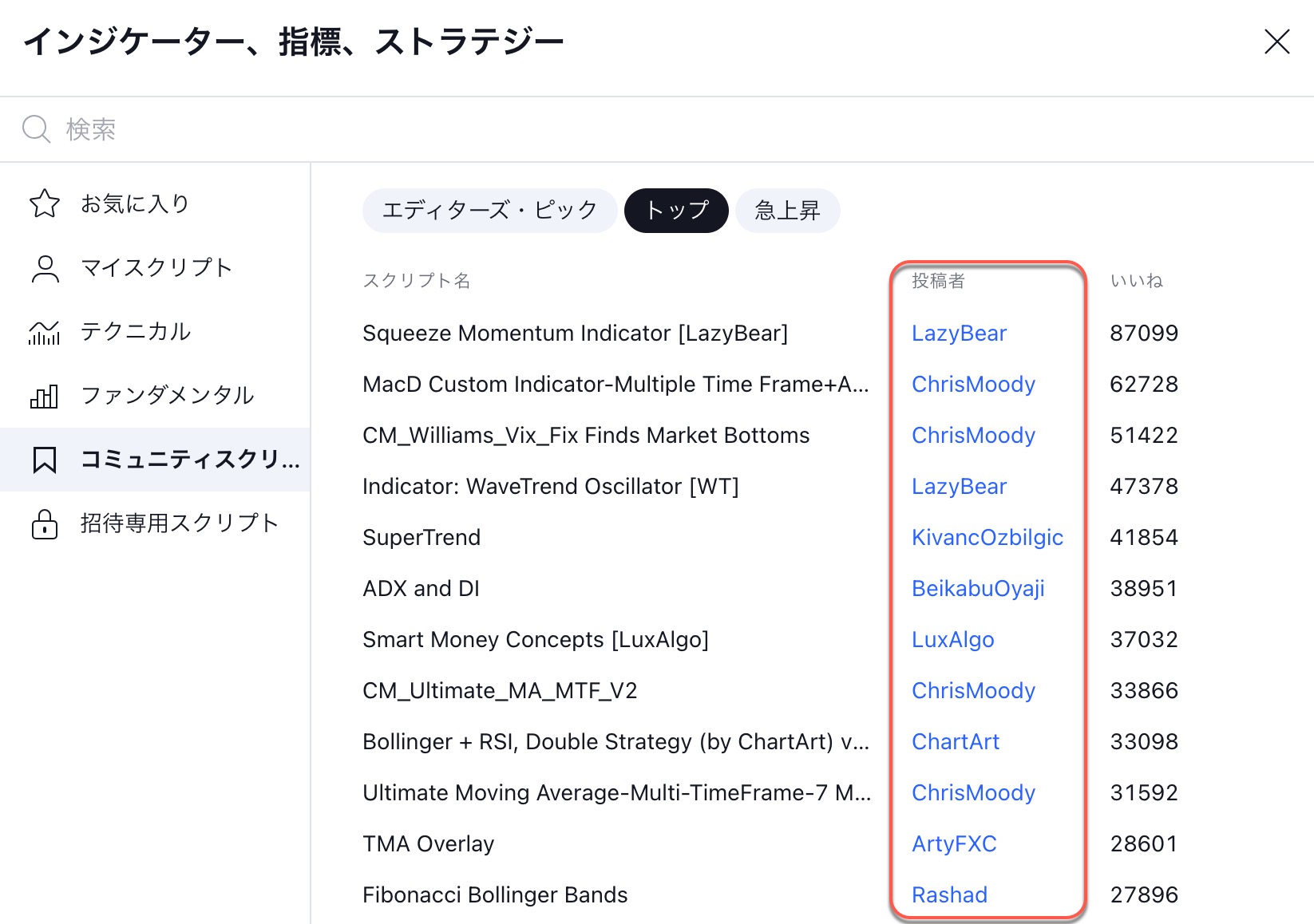Click the 47378 likes count

pyautogui.click(x=1144, y=487)
